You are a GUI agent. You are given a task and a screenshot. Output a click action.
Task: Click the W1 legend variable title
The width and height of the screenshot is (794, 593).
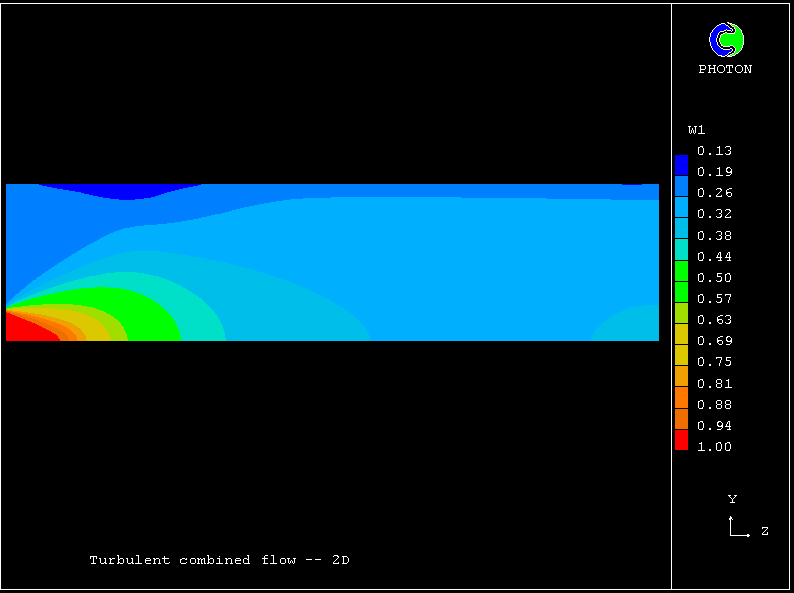click(696, 130)
